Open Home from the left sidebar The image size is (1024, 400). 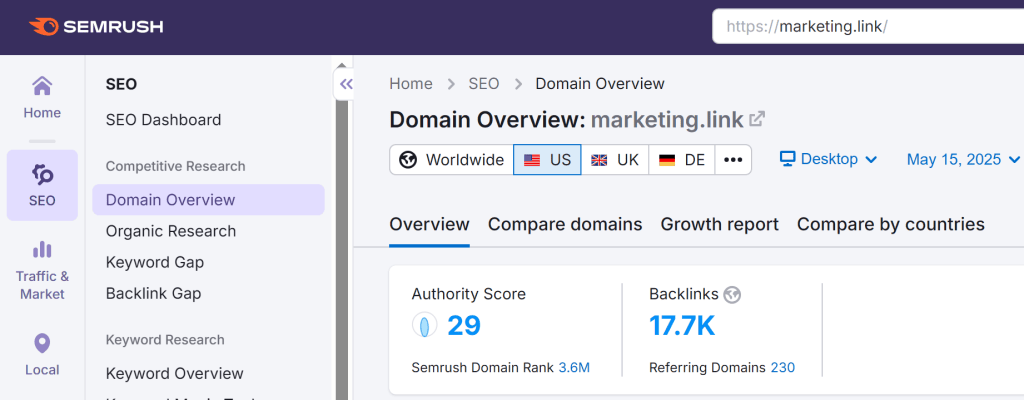[x=42, y=98]
